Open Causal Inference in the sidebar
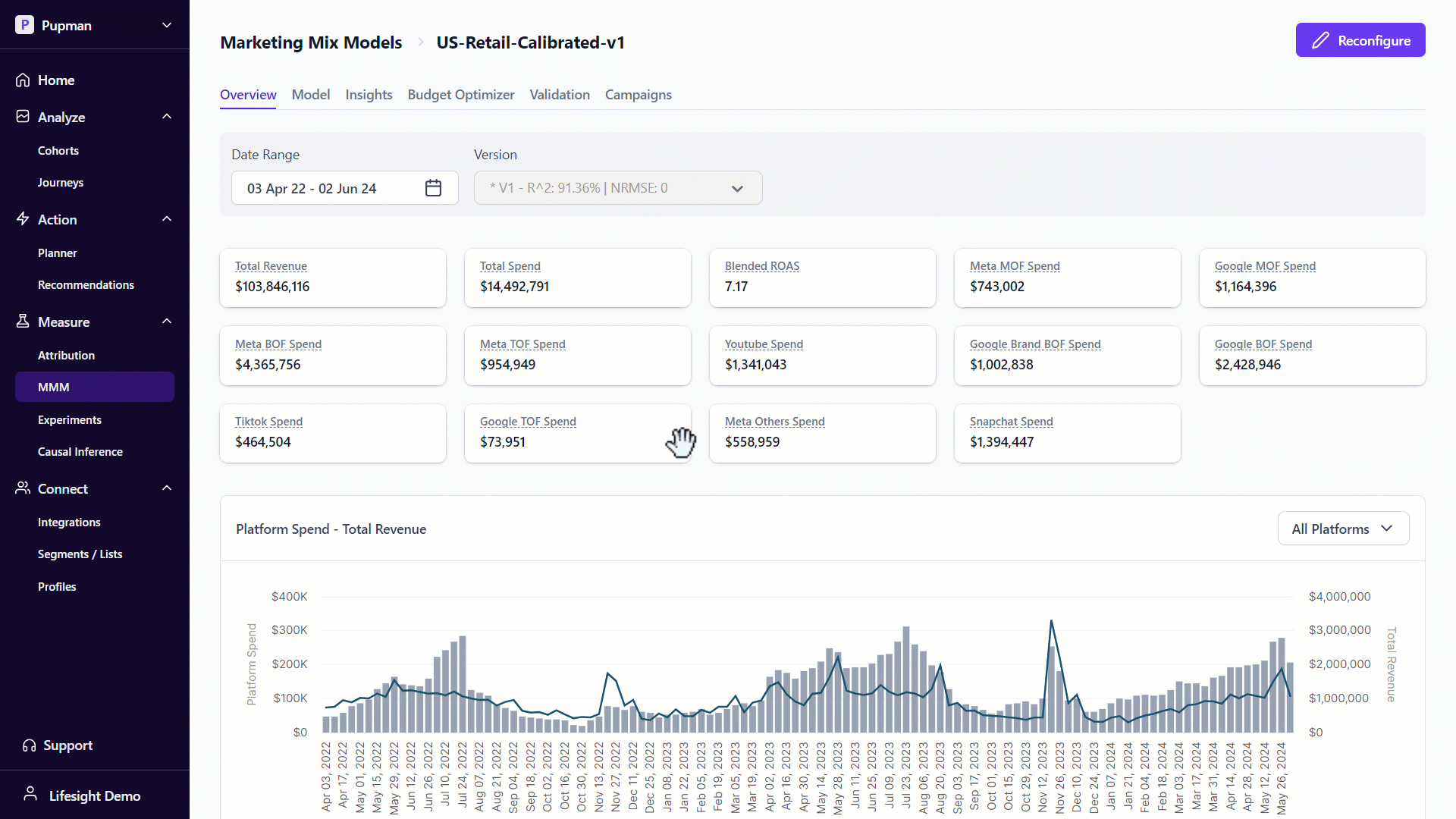1456x819 pixels. point(80,452)
